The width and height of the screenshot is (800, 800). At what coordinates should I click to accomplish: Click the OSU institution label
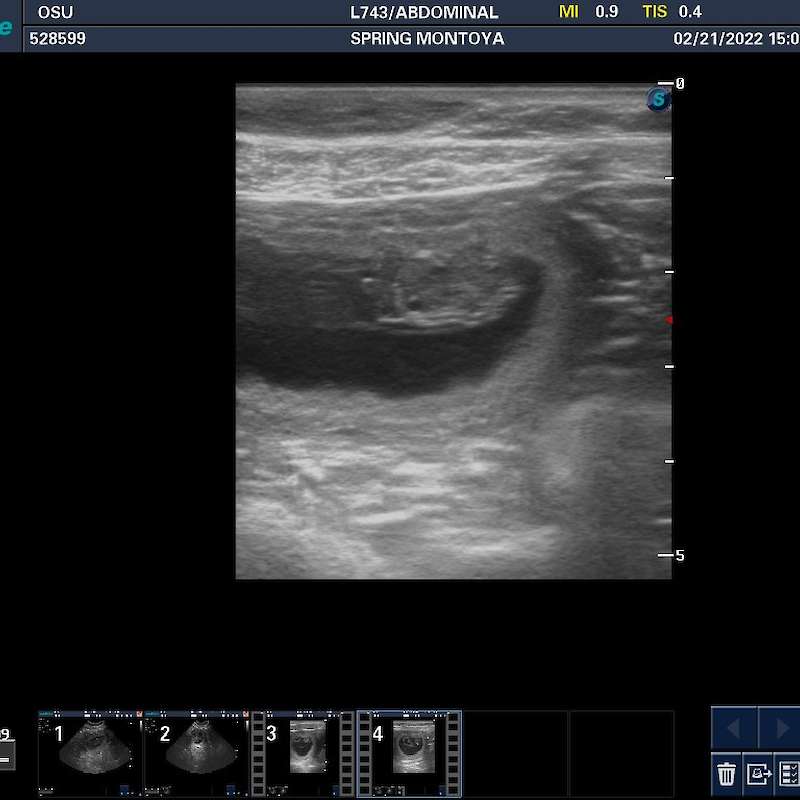pos(55,13)
